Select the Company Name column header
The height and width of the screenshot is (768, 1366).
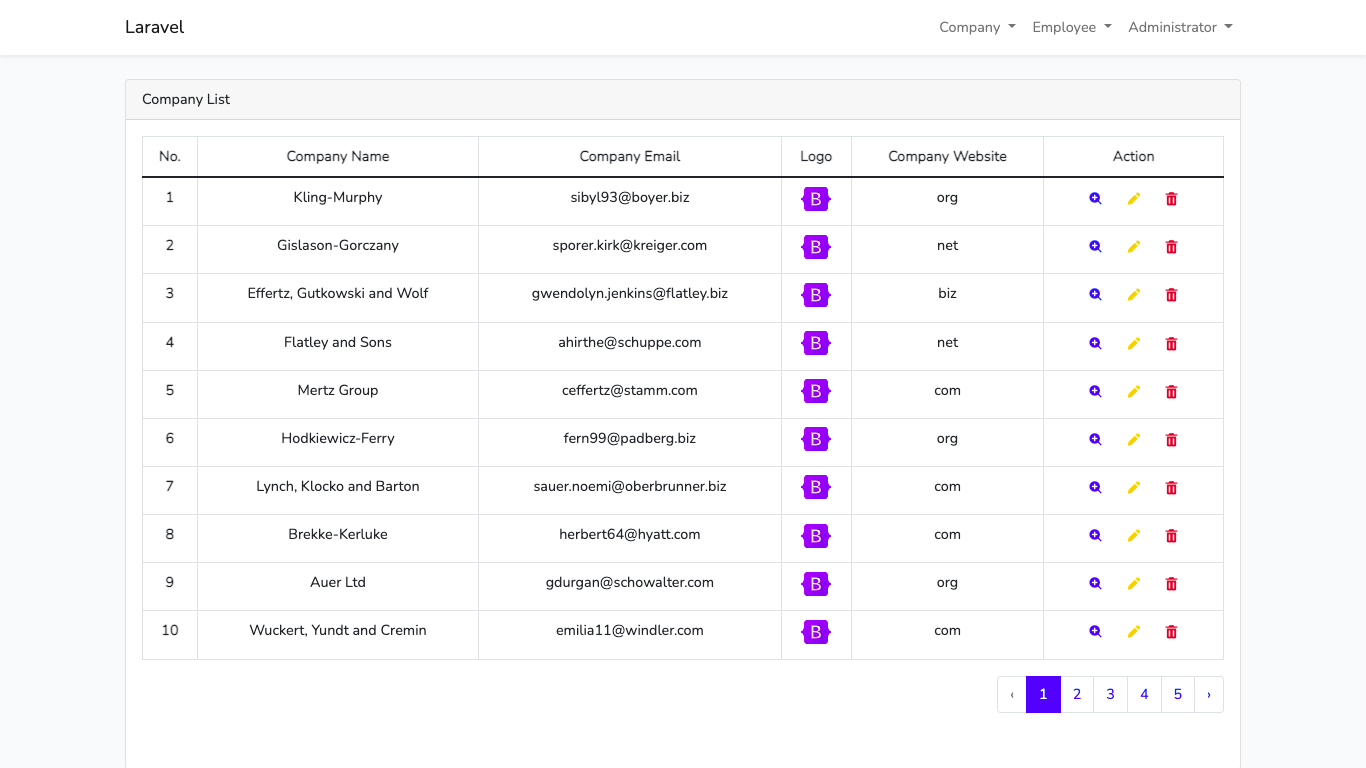pyautogui.click(x=338, y=156)
